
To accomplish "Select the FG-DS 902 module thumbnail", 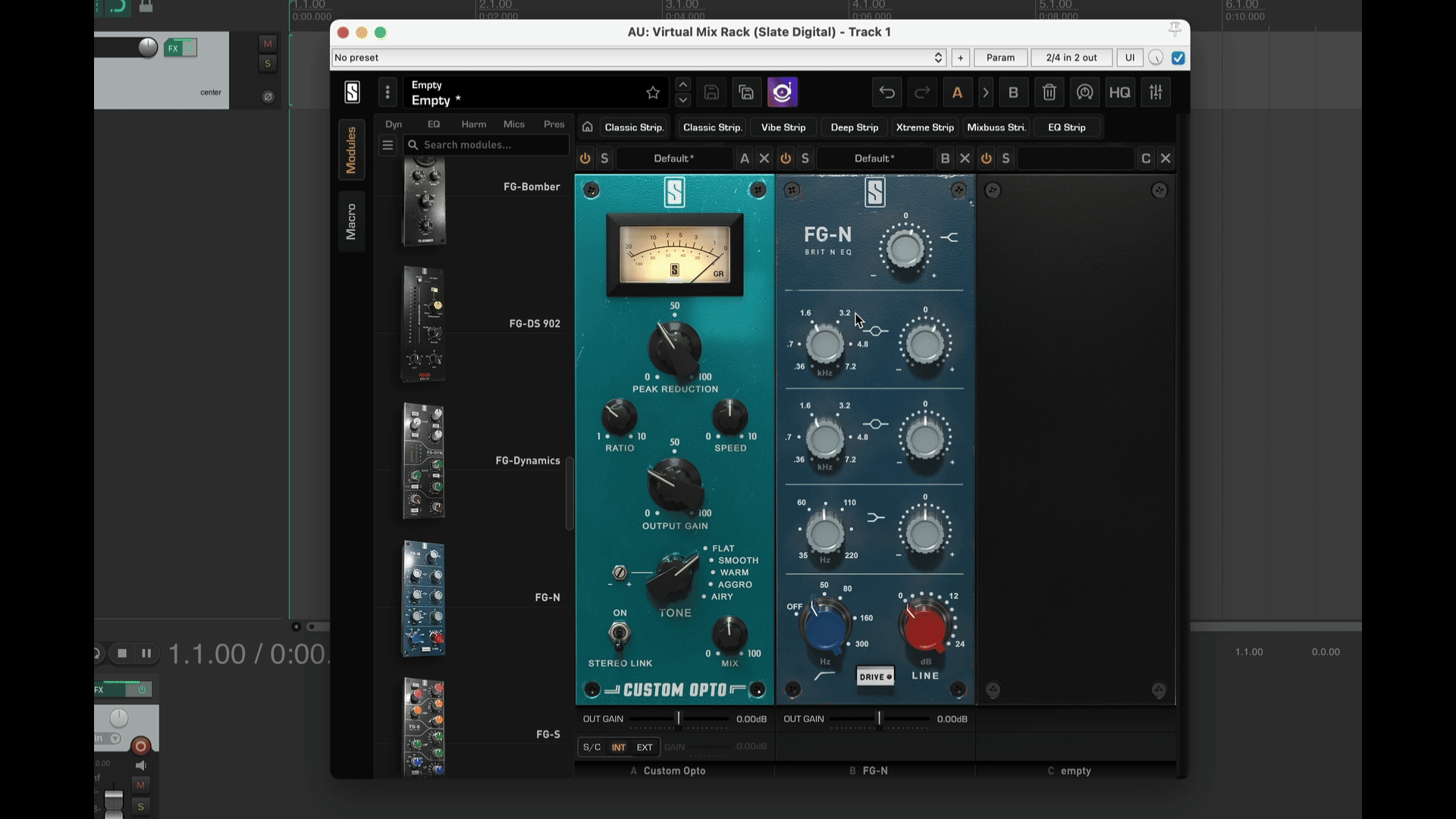I will [x=423, y=324].
